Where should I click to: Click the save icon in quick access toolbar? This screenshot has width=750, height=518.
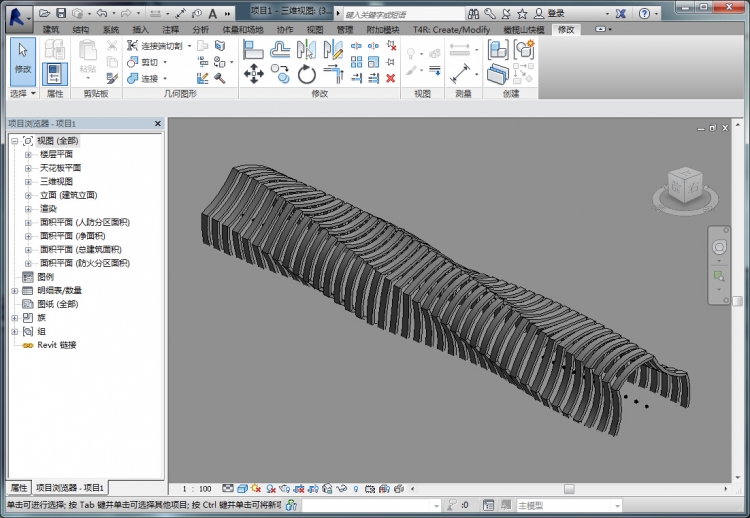(61, 13)
